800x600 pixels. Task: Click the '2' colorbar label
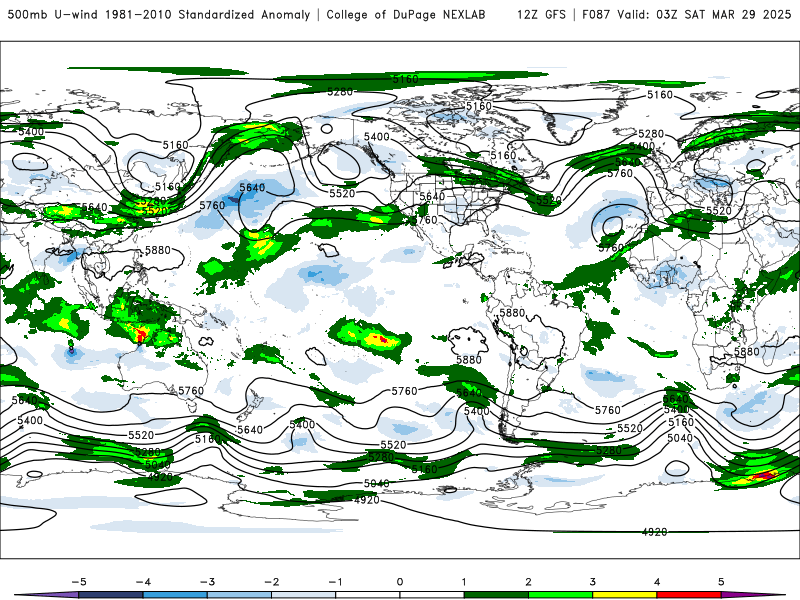(x=528, y=582)
